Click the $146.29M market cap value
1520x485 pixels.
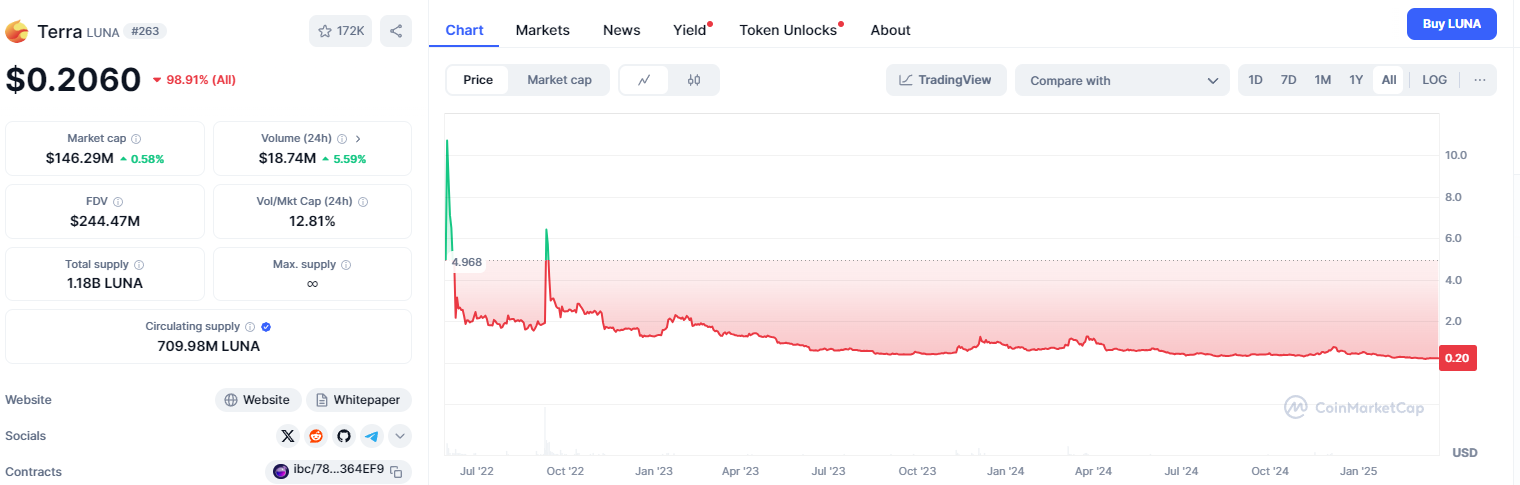coord(80,158)
